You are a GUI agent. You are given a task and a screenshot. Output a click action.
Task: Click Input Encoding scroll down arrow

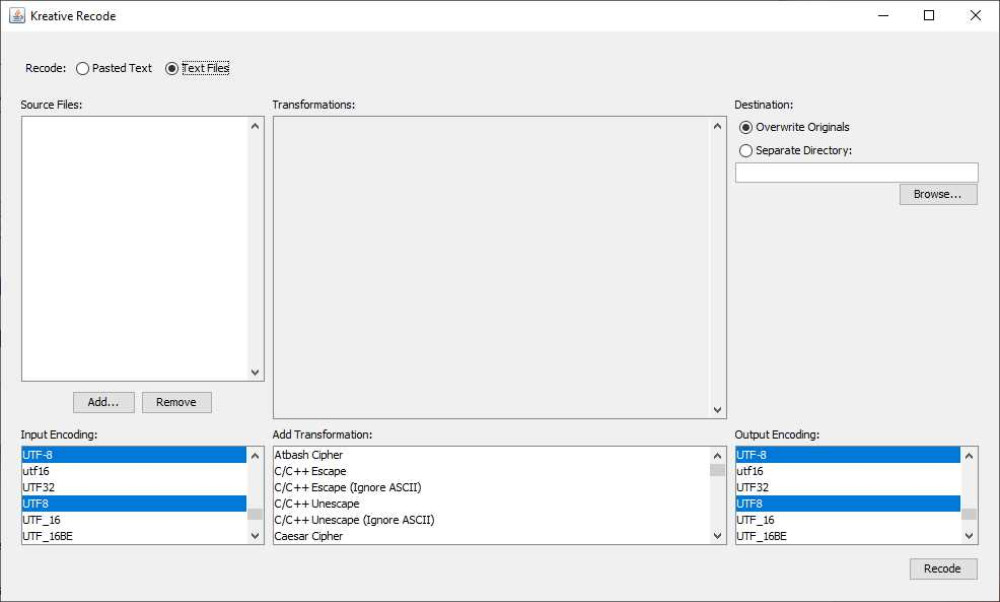[255, 536]
